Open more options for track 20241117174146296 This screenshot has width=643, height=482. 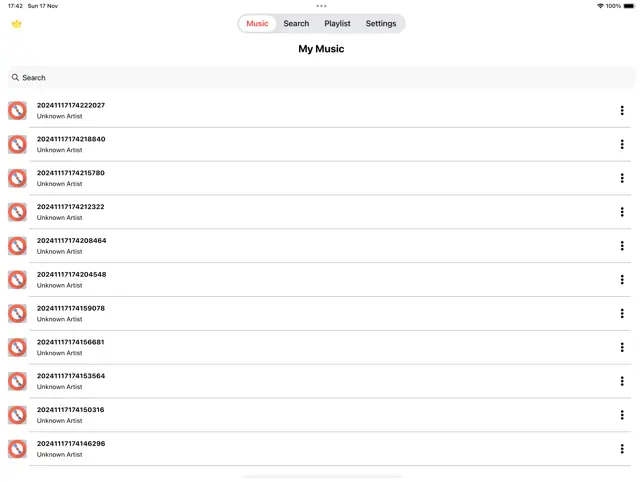click(x=622, y=449)
